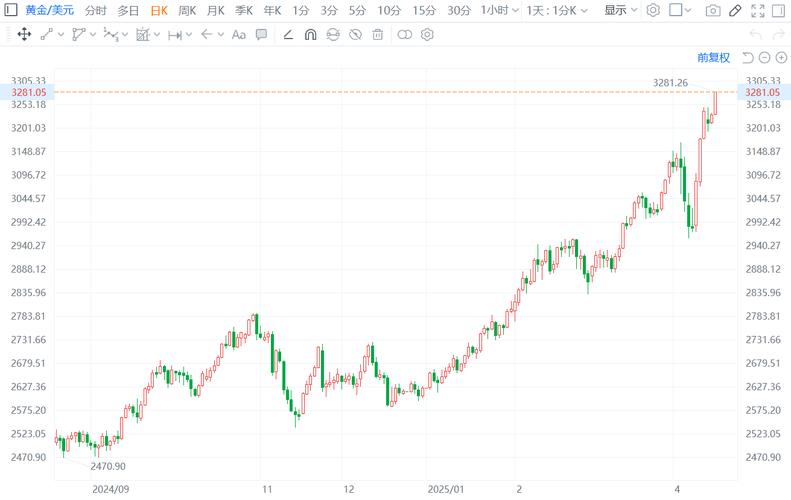
Task: Select the left arrow annotation tool
Action: (206, 34)
